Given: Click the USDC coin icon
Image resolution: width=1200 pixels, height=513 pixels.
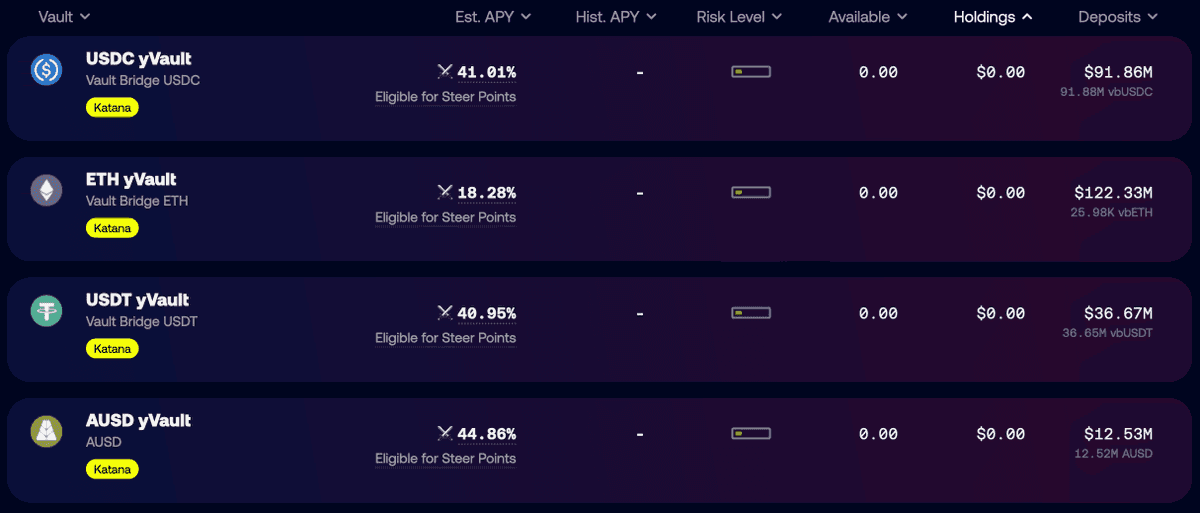Looking at the screenshot, I should coord(47,69).
